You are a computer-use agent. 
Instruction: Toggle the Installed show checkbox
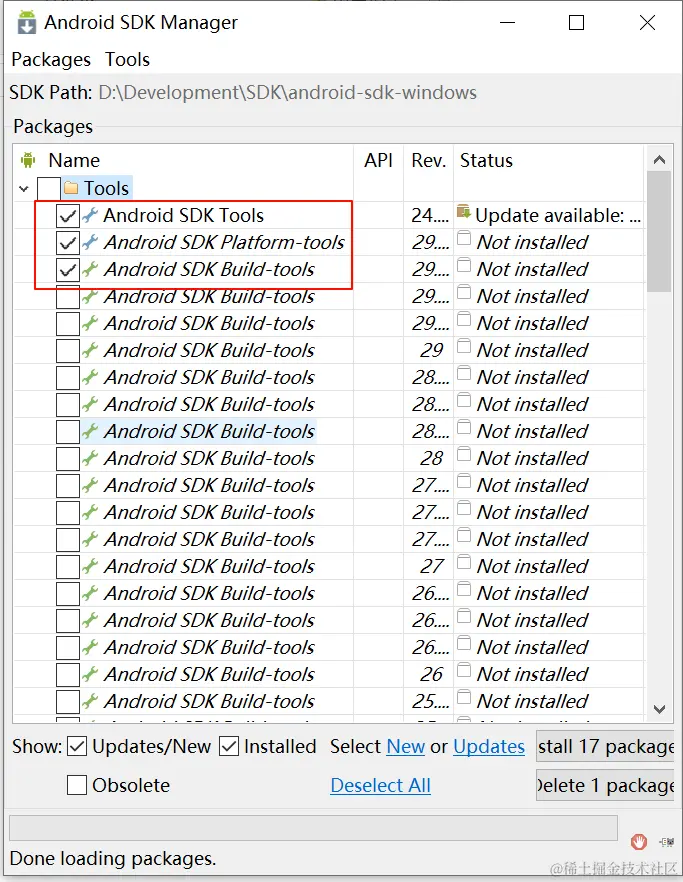(229, 746)
